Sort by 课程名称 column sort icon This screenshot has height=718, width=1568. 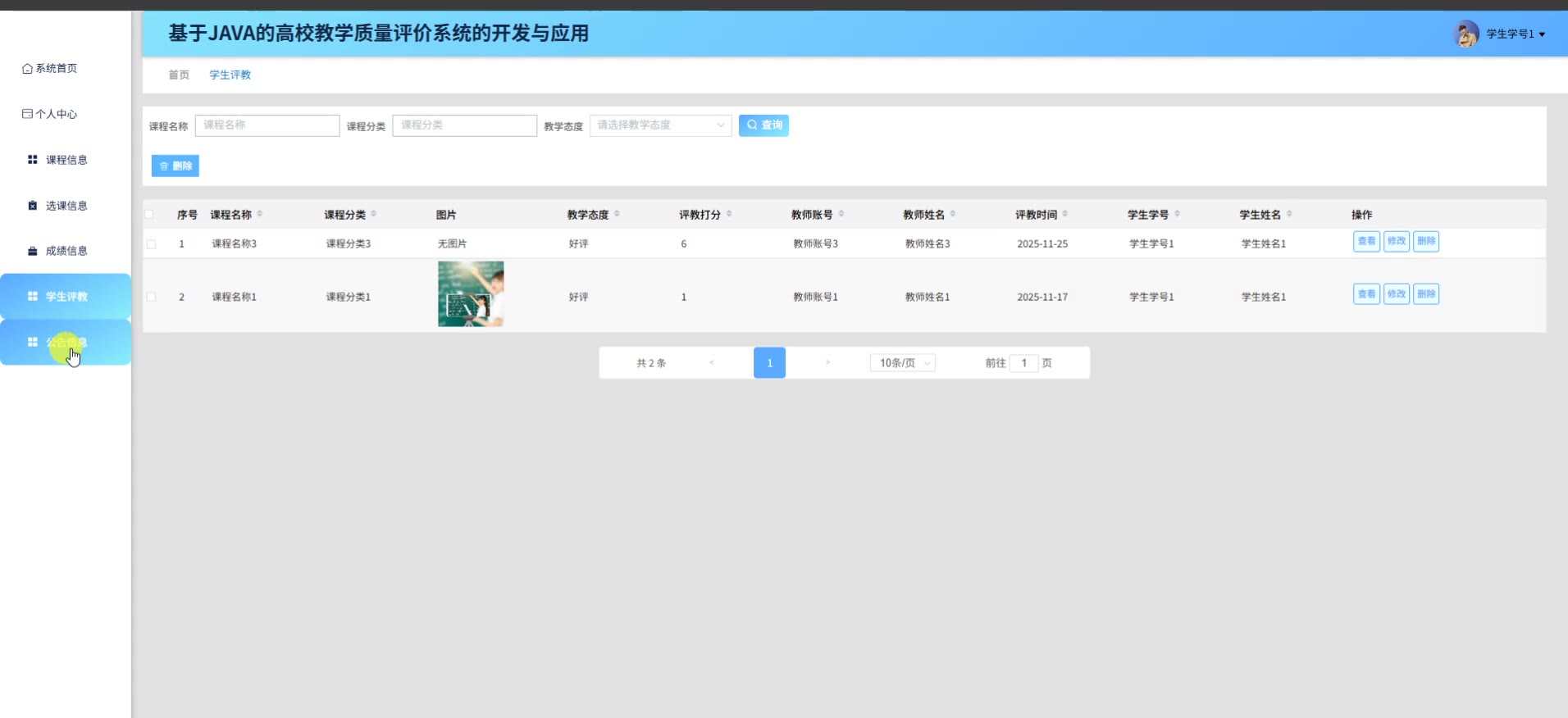(260, 214)
